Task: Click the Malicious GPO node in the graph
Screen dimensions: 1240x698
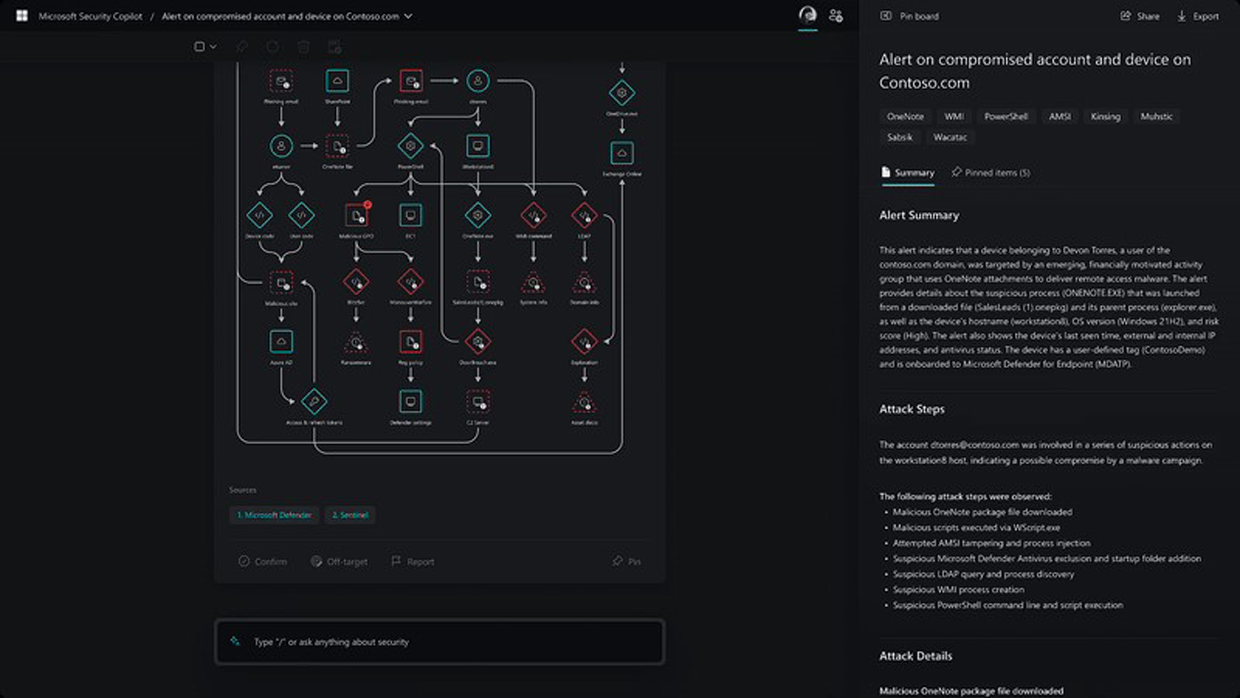Action: click(356, 215)
